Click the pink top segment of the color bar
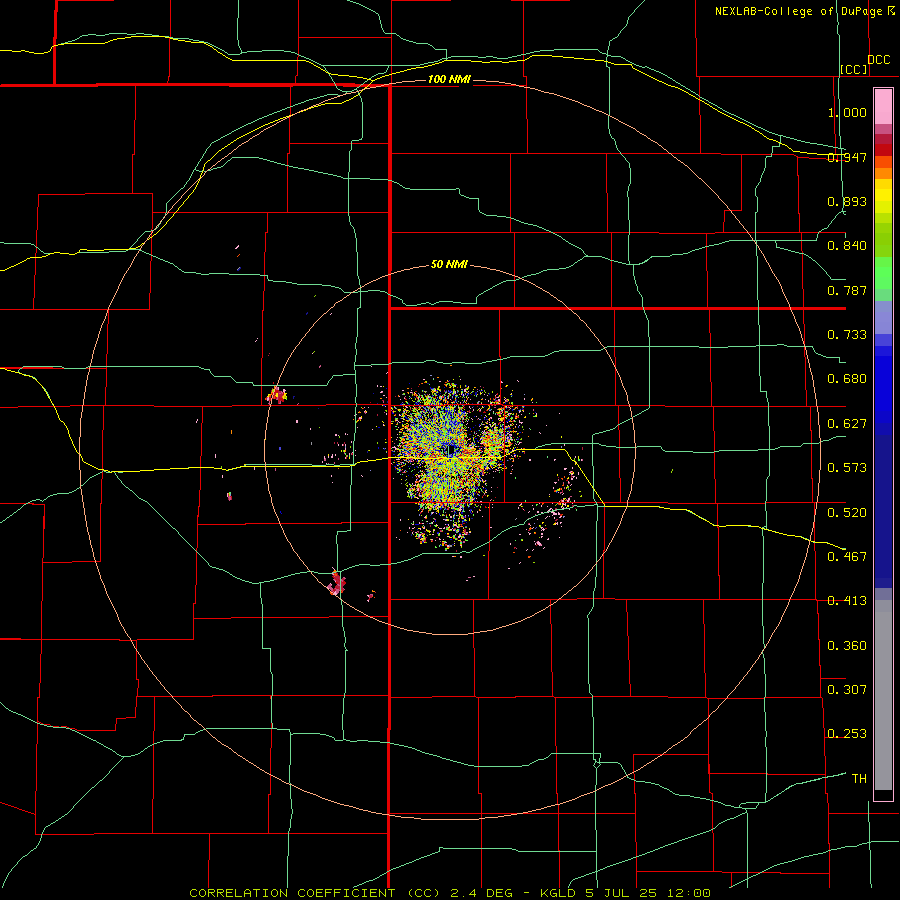The image size is (900, 900). 883,107
